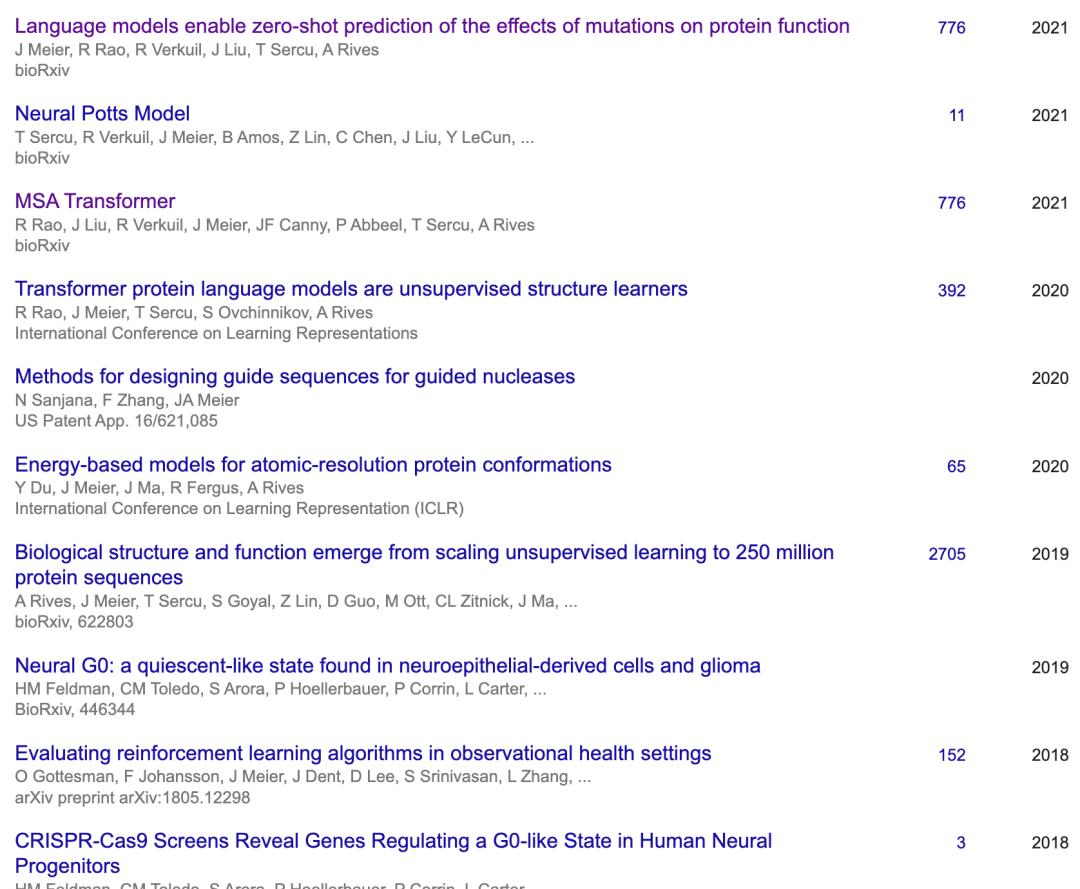The image size is (1080, 889).
Task: View the 11 citations of Neural Potts Model
Action: 957,115
